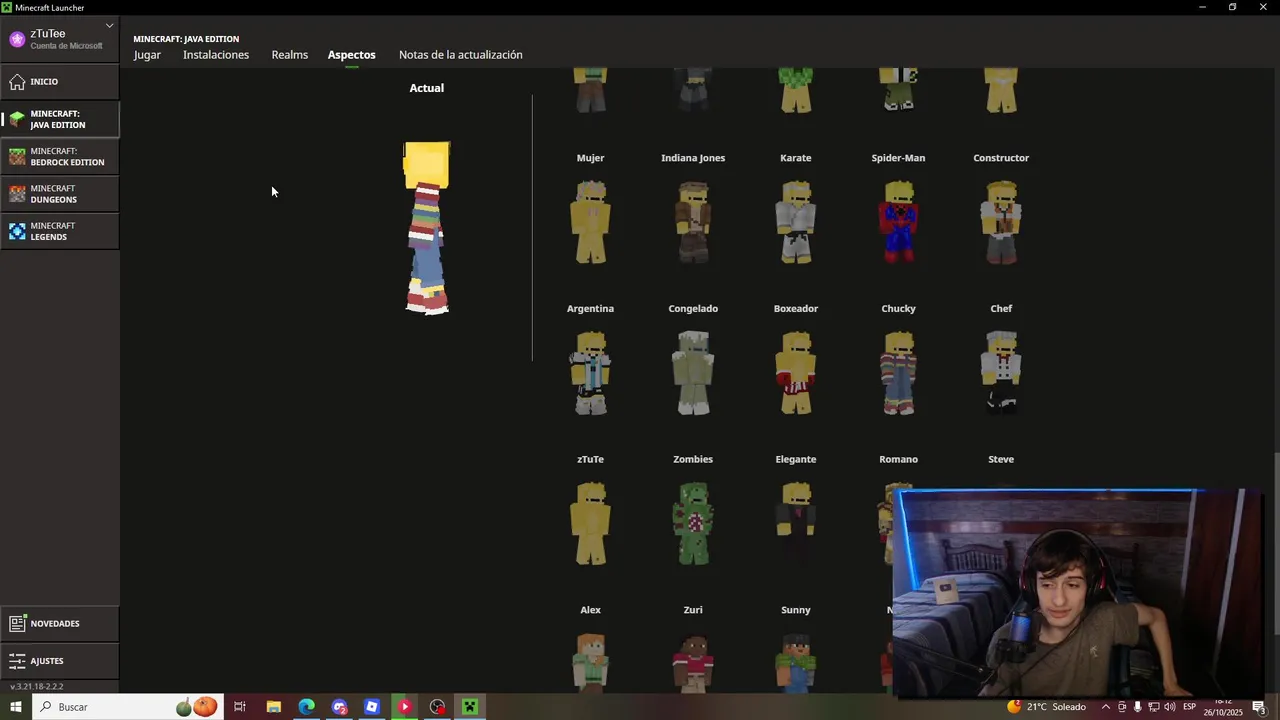1280x720 pixels.
Task: Pick the Zombies skin
Action: (693, 524)
